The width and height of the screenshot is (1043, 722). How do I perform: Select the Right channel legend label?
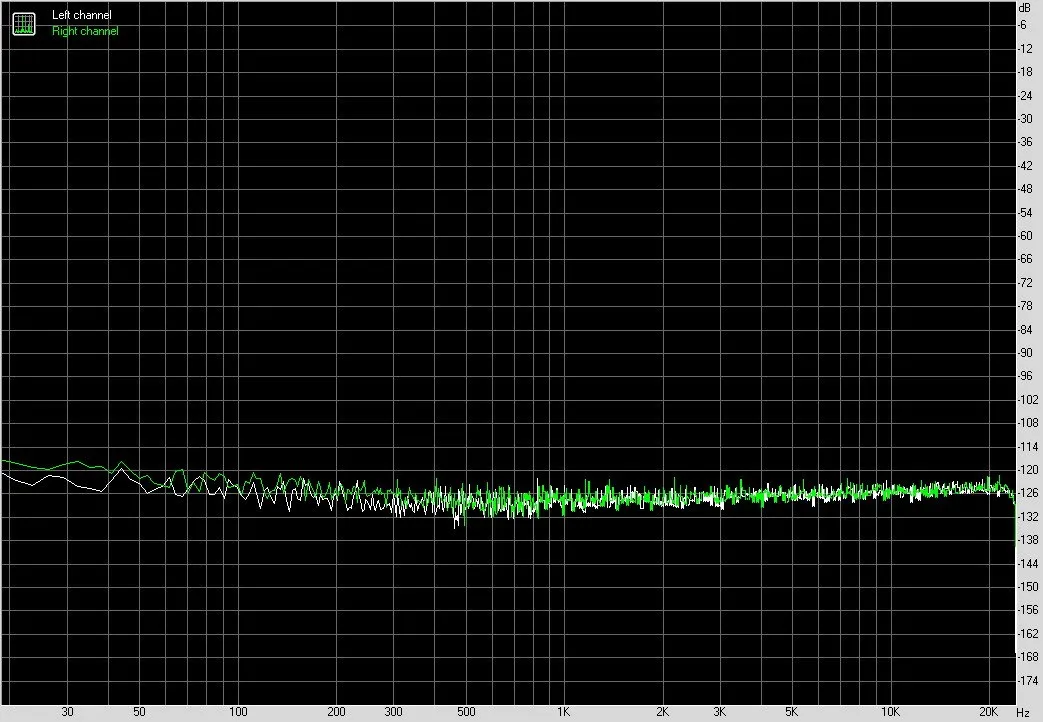pos(85,31)
